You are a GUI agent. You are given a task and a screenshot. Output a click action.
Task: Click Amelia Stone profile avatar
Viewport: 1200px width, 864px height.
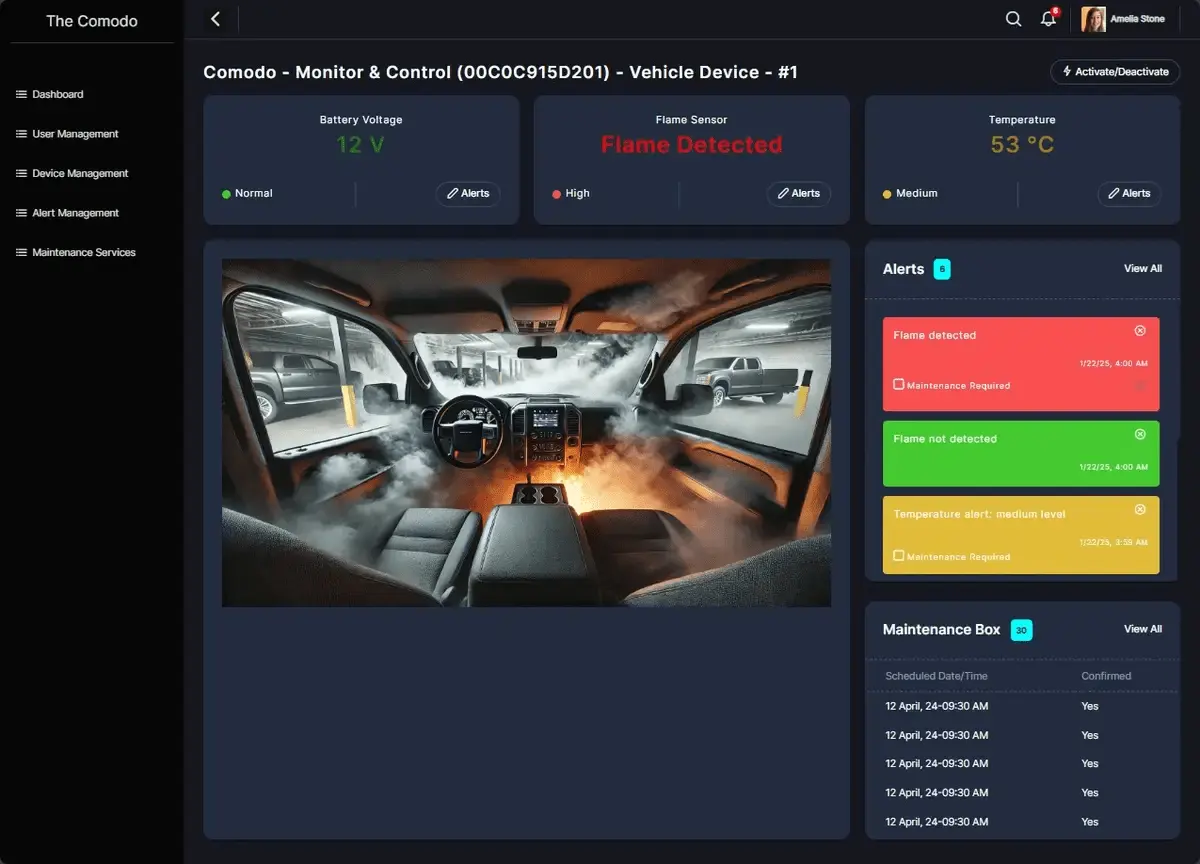[1094, 19]
